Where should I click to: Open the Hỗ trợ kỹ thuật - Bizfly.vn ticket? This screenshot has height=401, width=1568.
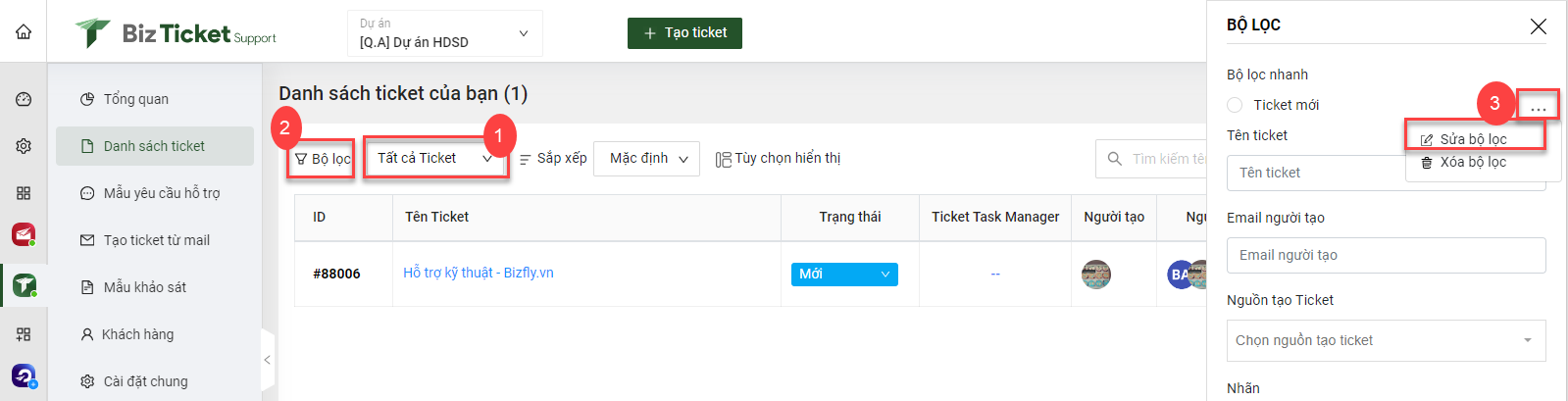click(479, 273)
